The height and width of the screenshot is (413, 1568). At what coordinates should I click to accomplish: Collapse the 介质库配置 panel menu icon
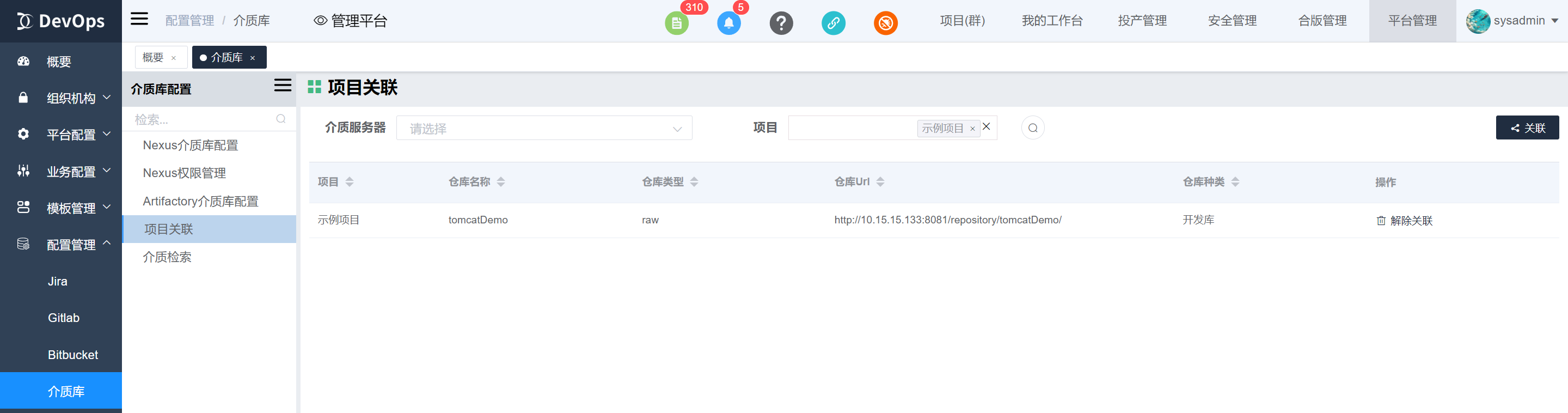tap(283, 86)
